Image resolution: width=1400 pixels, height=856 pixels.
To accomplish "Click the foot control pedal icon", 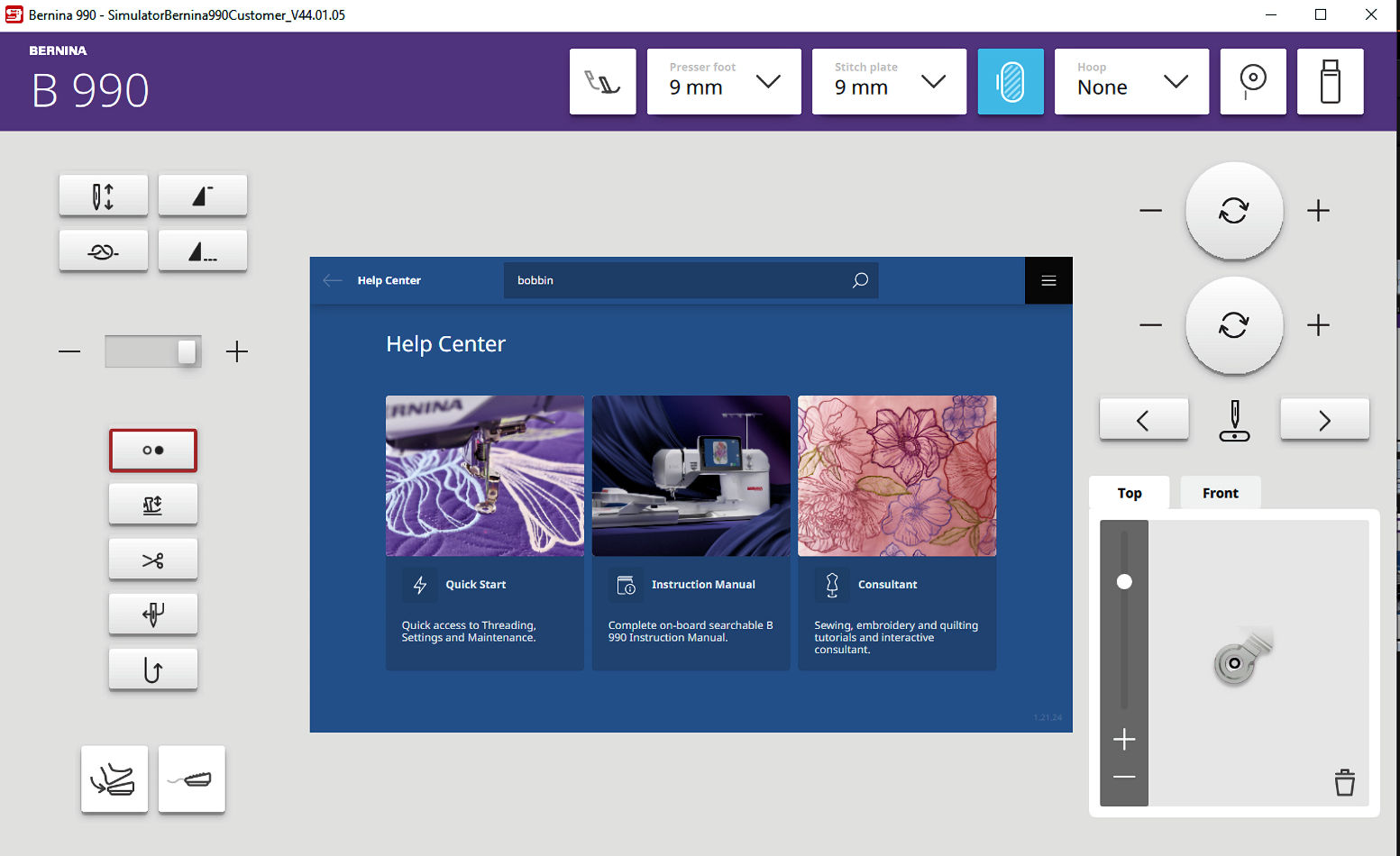I will (x=192, y=779).
